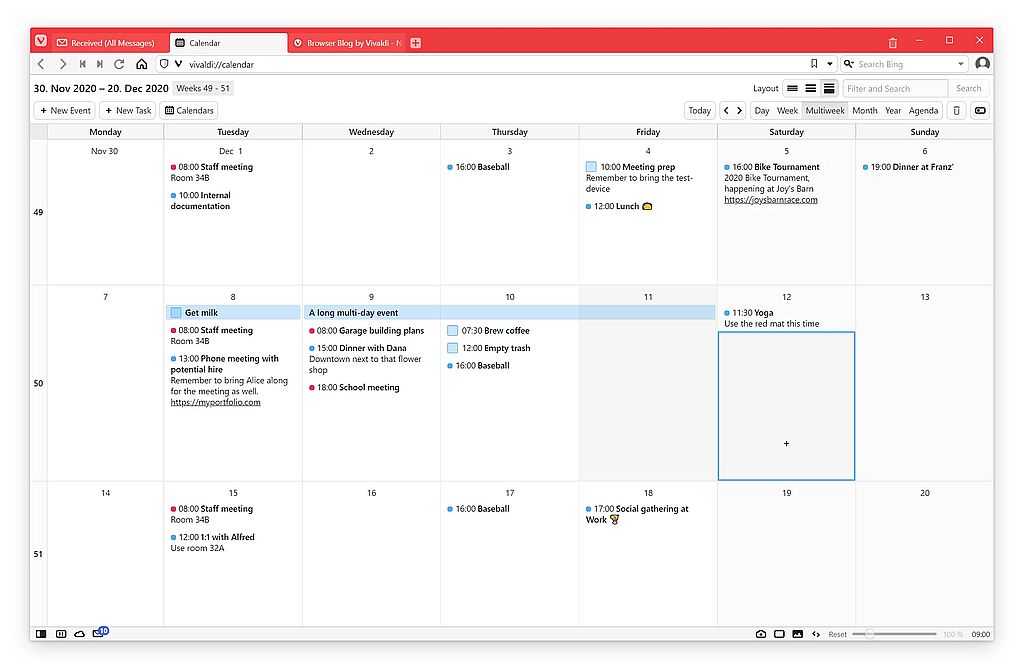
Task: Click the Filter and Search field
Action: point(895,88)
